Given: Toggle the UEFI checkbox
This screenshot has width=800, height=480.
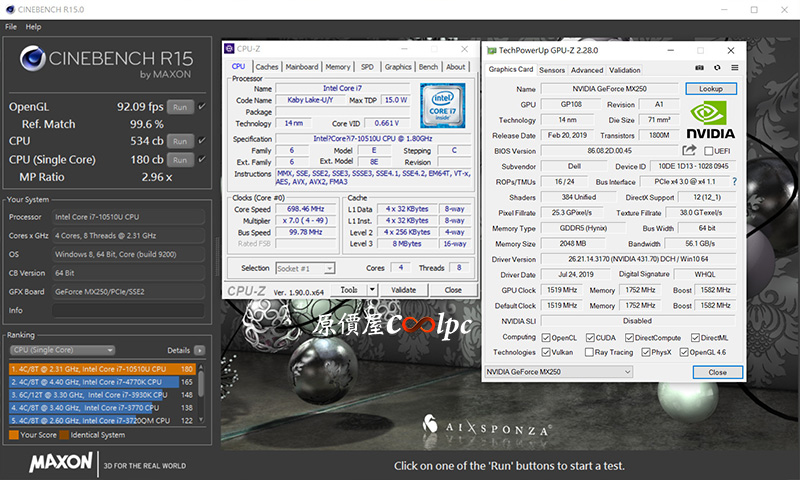Looking at the screenshot, I should (708, 151).
